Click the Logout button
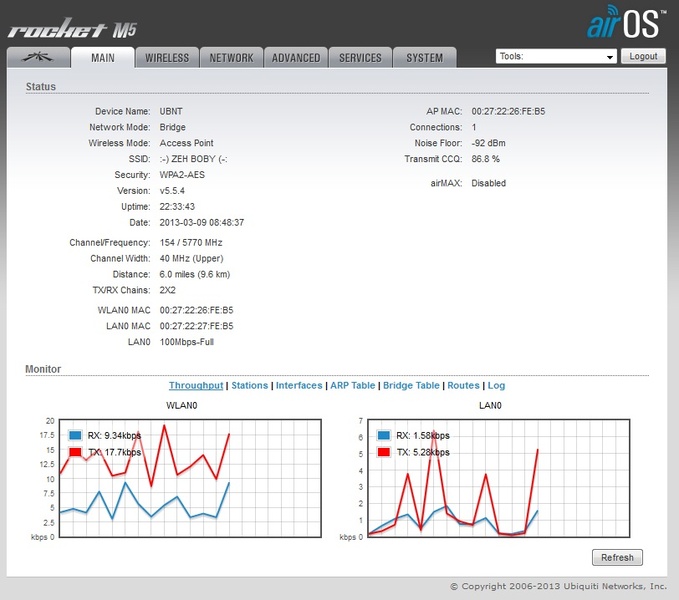 (643, 56)
